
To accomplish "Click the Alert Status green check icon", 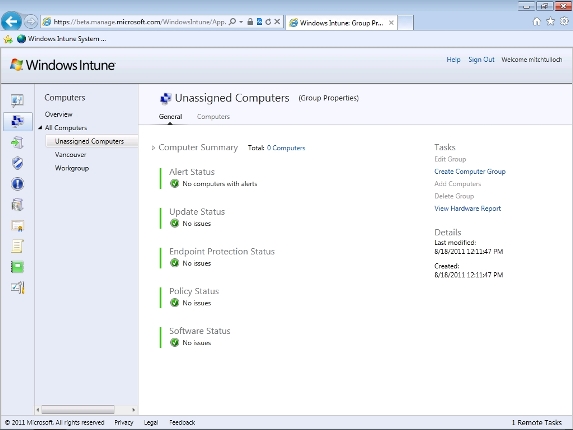I will (x=175, y=183).
